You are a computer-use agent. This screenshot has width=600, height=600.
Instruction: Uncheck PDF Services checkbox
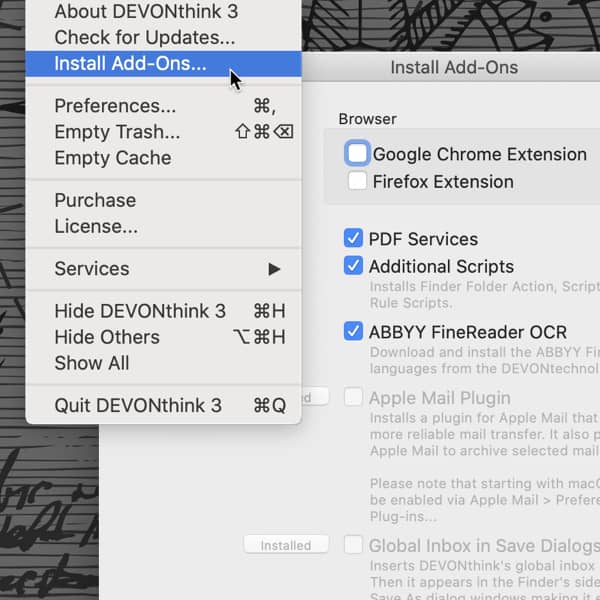coord(353,238)
